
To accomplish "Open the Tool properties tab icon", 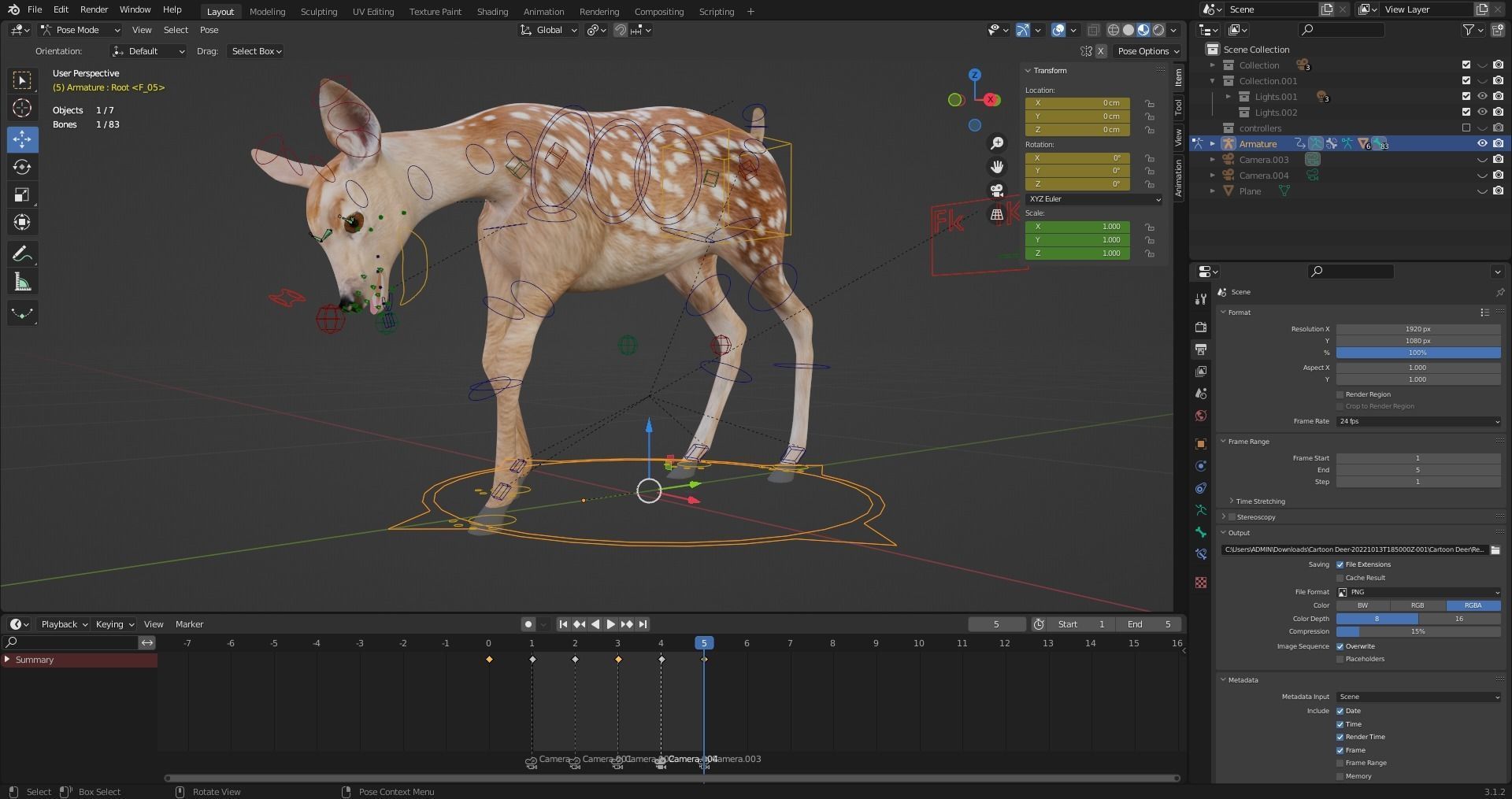I will coord(1201,299).
